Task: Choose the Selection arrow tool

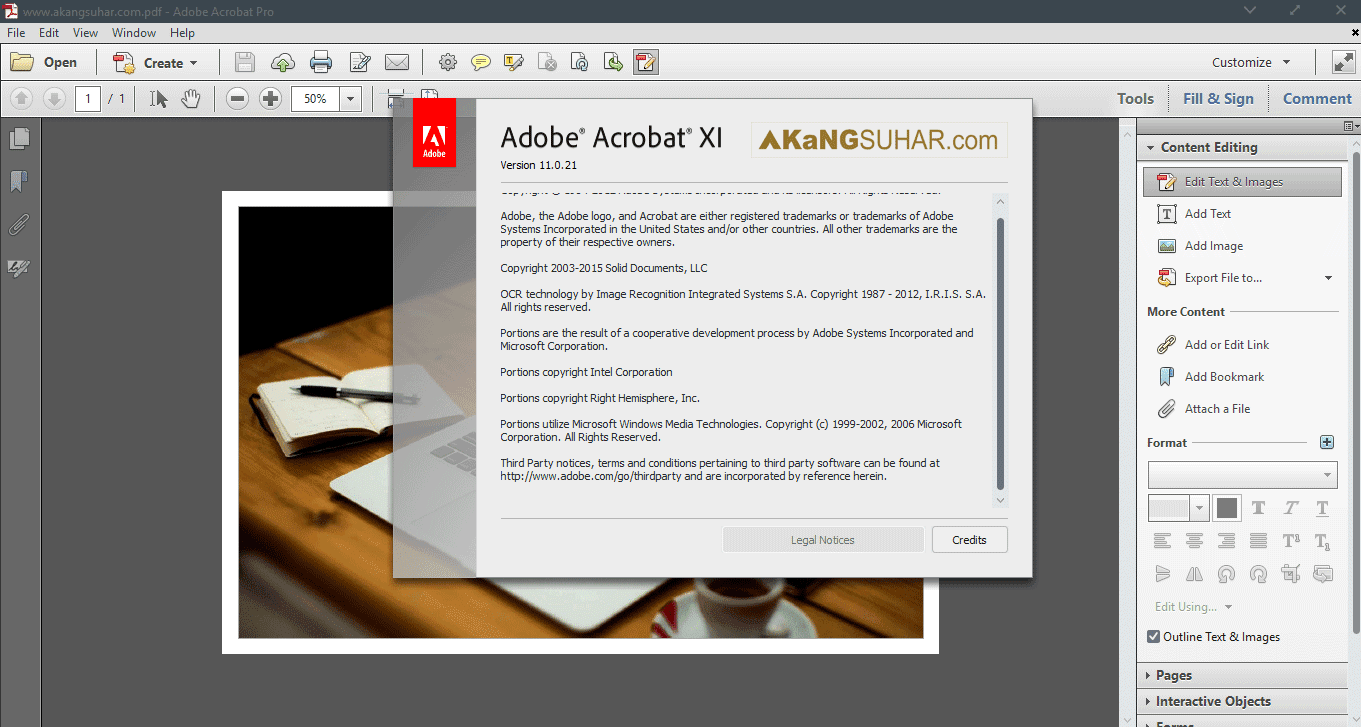Action: click(159, 98)
